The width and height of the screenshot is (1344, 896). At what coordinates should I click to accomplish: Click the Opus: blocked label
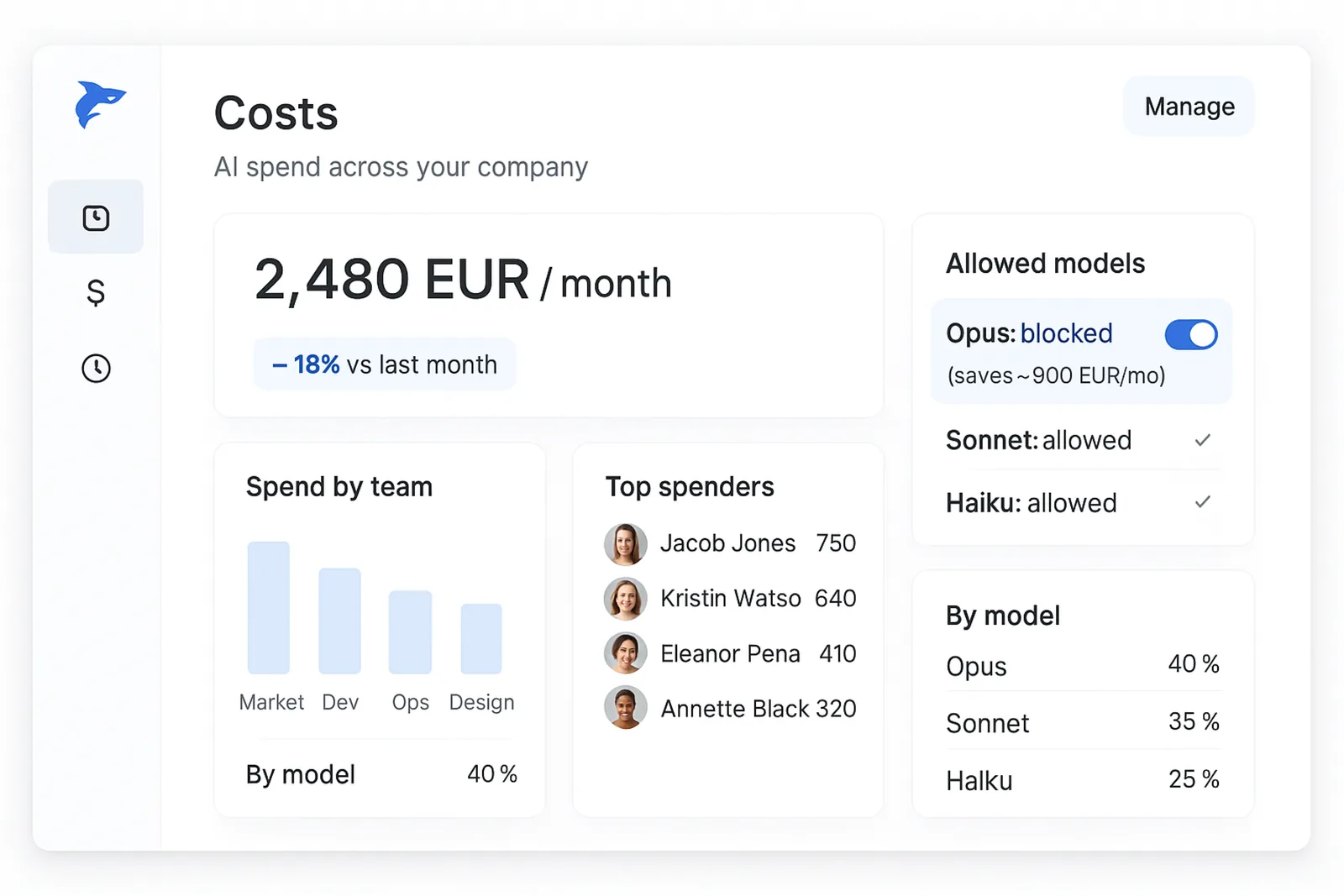[1029, 333]
